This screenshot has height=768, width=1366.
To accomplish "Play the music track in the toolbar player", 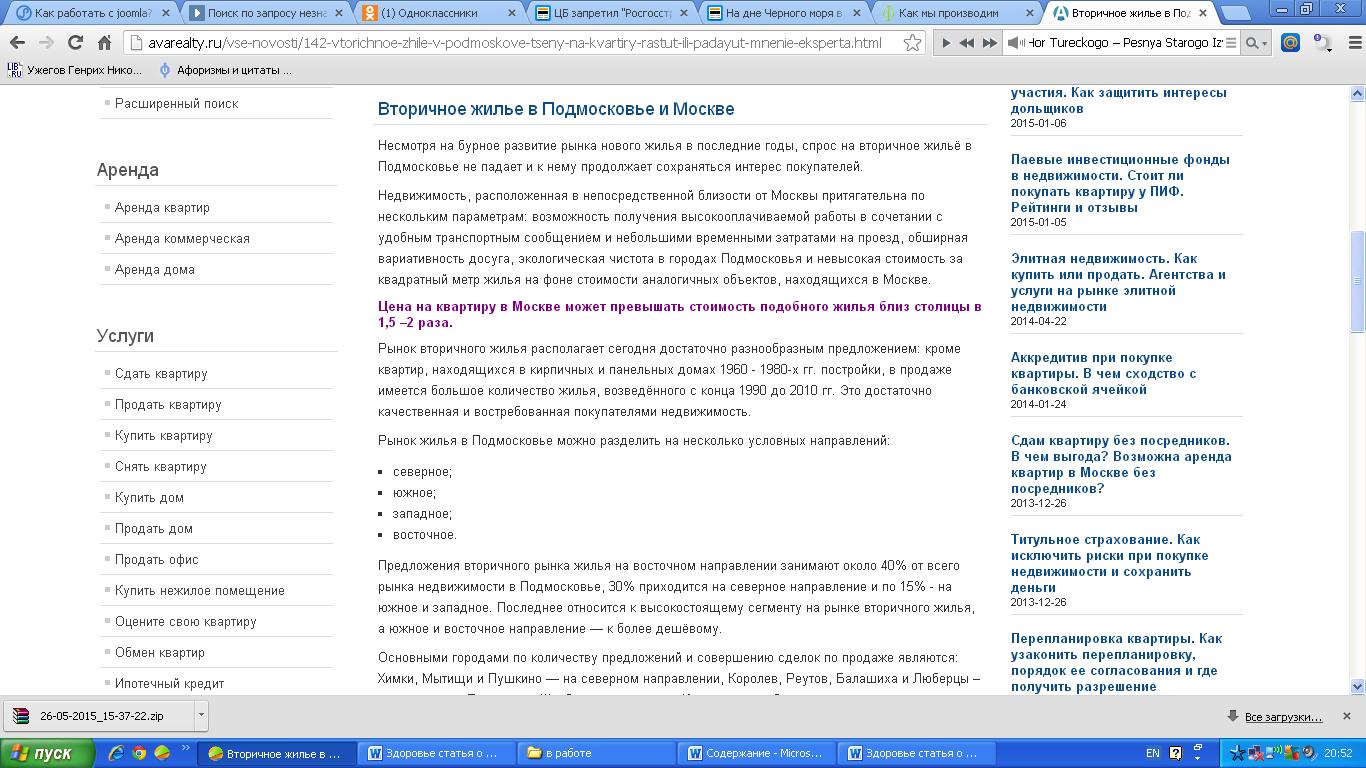I will point(946,43).
